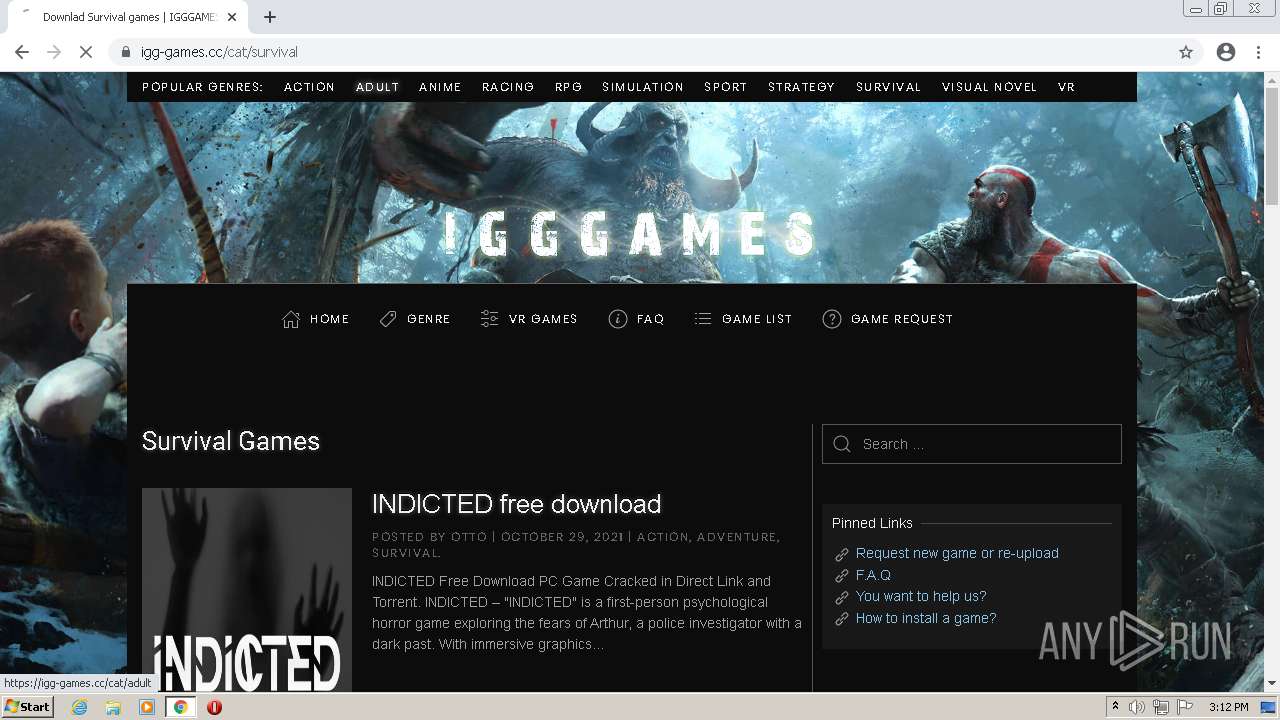Click the SURVIVAL category tag under post
The width and height of the screenshot is (1280, 720).
click(x=405, y=553)
